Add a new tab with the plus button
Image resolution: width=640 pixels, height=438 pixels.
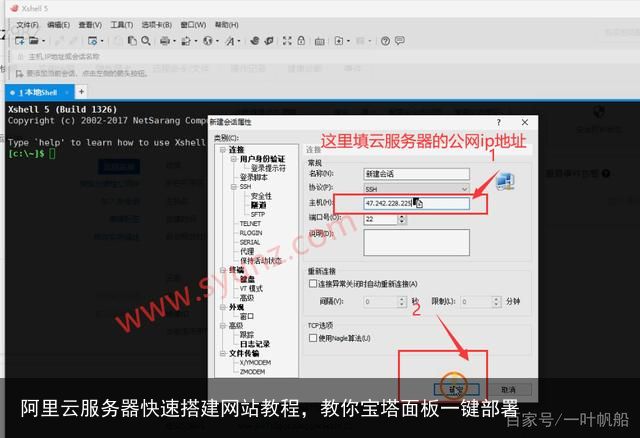point(81,91)
